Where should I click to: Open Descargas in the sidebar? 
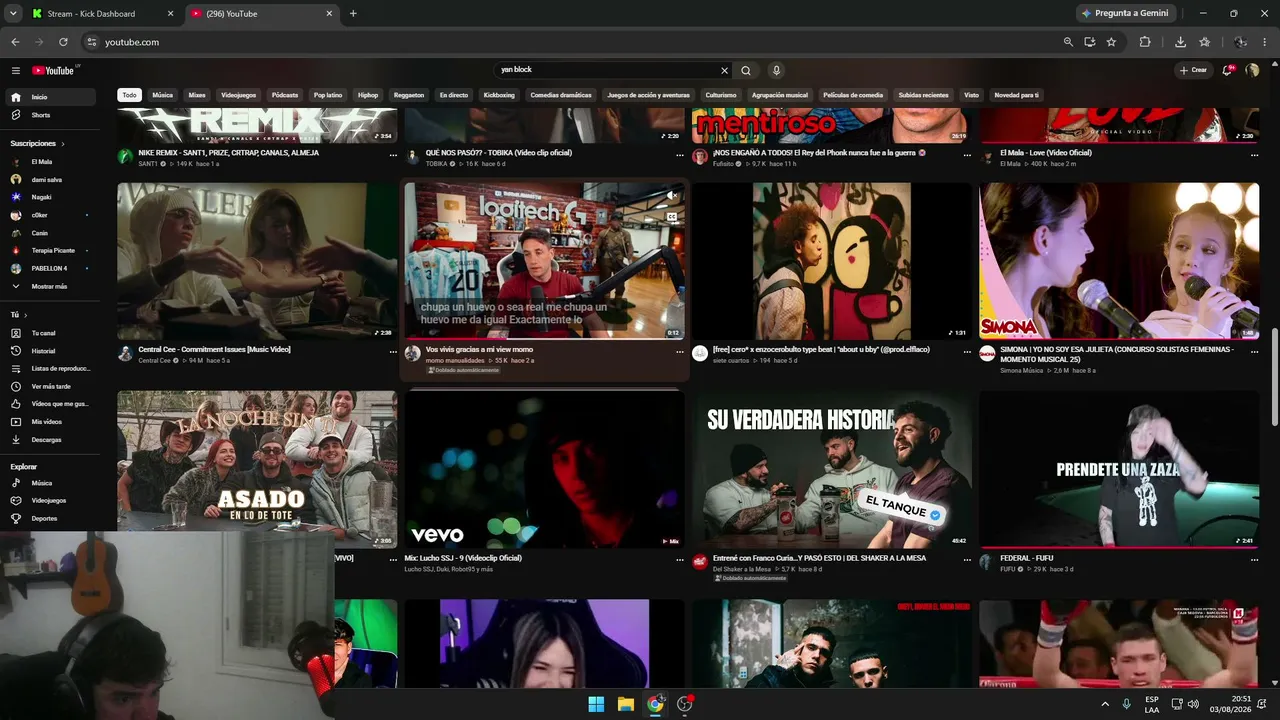48,440
